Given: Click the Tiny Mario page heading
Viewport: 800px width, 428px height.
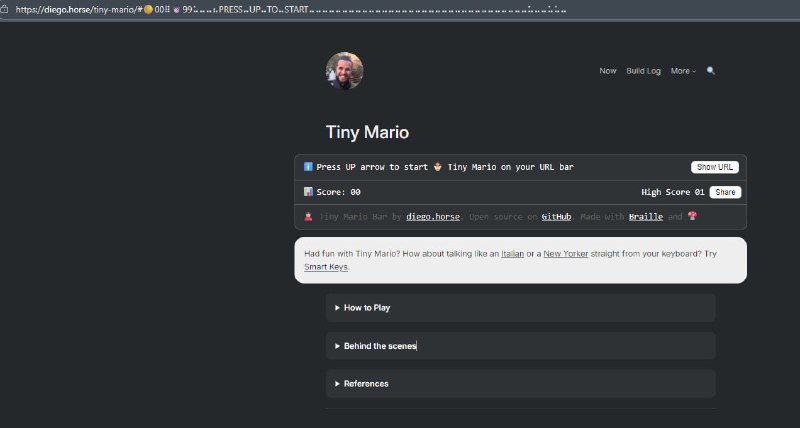Looking at the screenshot, I should click(367, 132).
